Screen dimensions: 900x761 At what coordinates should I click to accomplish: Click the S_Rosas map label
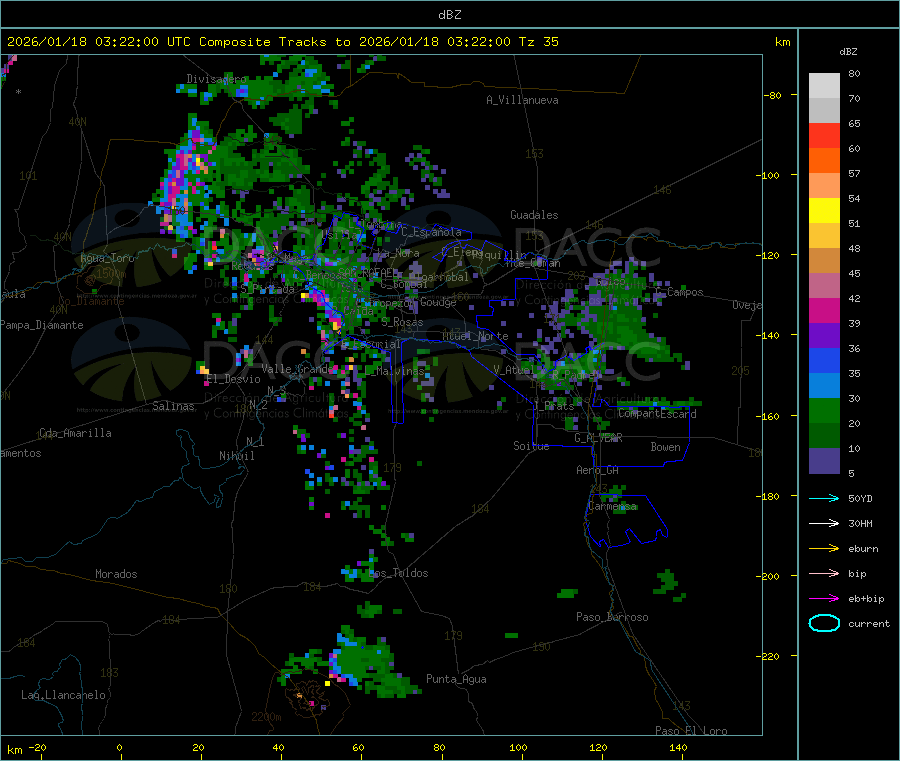(x=402, y=322)
